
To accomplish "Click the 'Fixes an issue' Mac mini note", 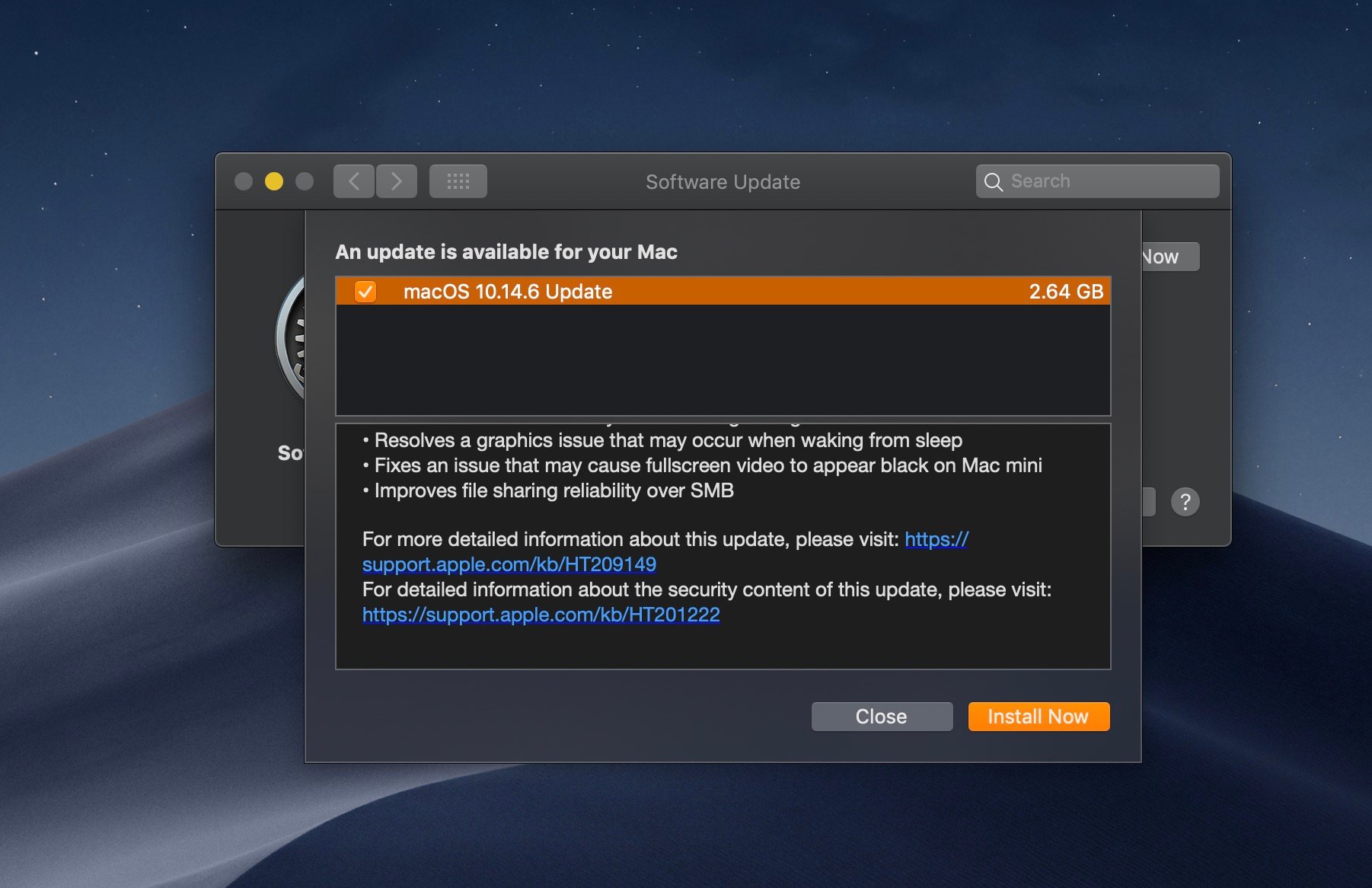I will (702, 465).
